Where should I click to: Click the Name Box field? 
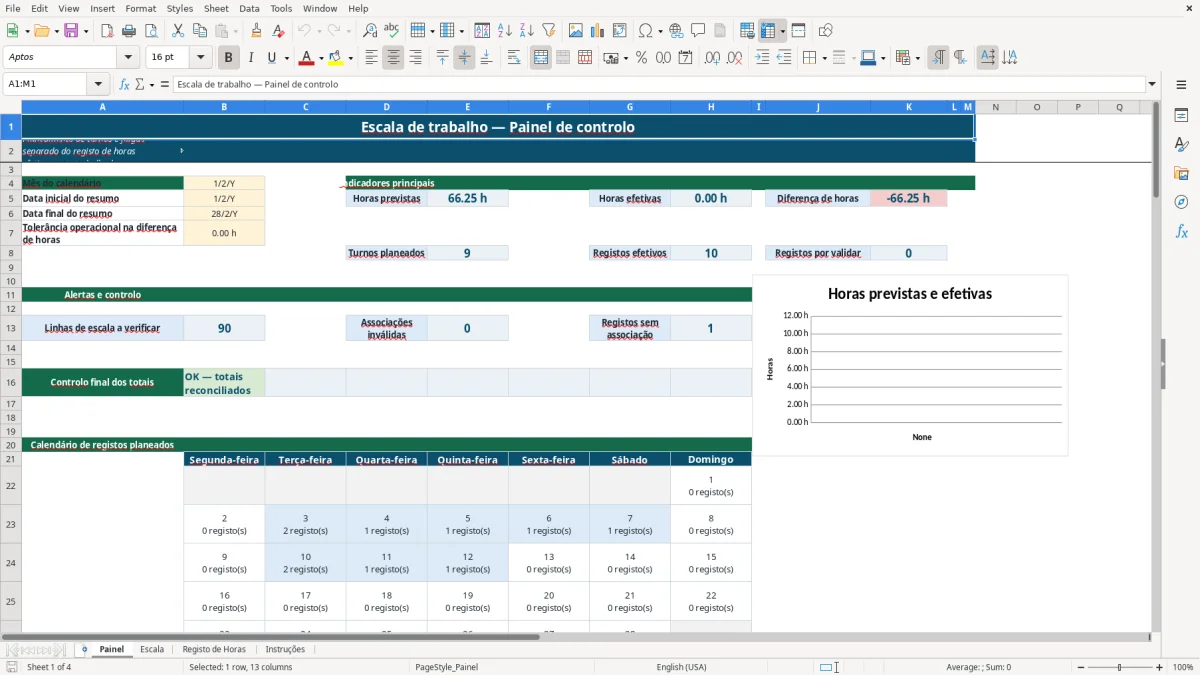(46, 85)
